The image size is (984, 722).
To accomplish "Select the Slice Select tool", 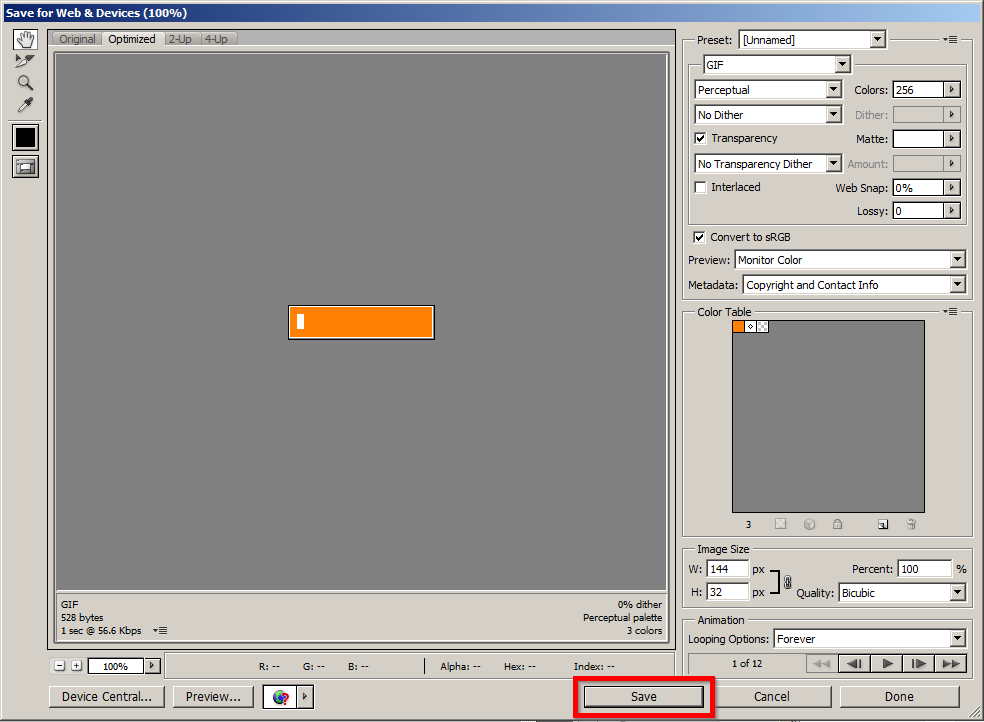I will coord(25,61).
